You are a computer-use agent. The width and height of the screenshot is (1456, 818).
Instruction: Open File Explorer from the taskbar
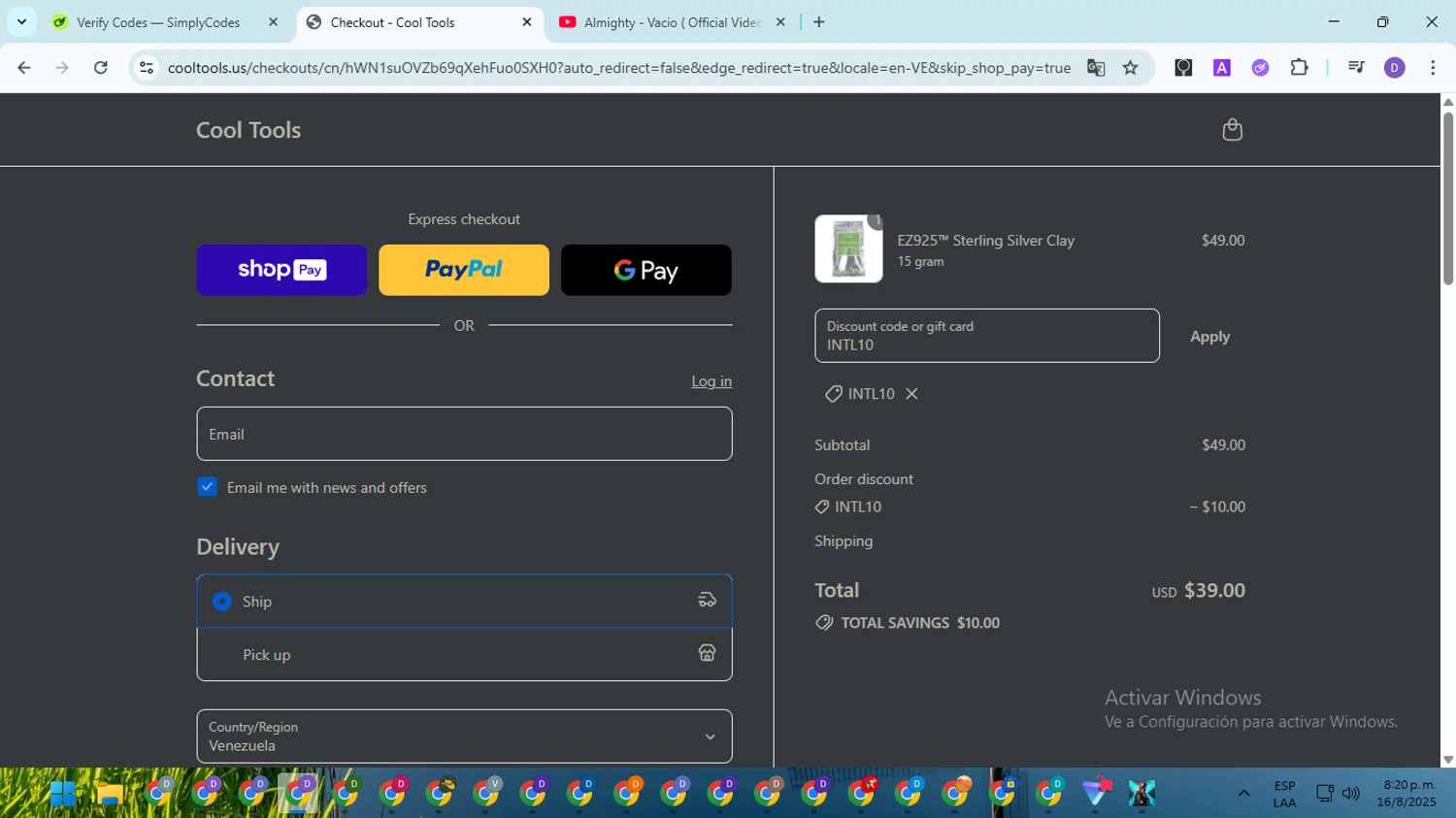pyautogui.click(x=110, y=794)
